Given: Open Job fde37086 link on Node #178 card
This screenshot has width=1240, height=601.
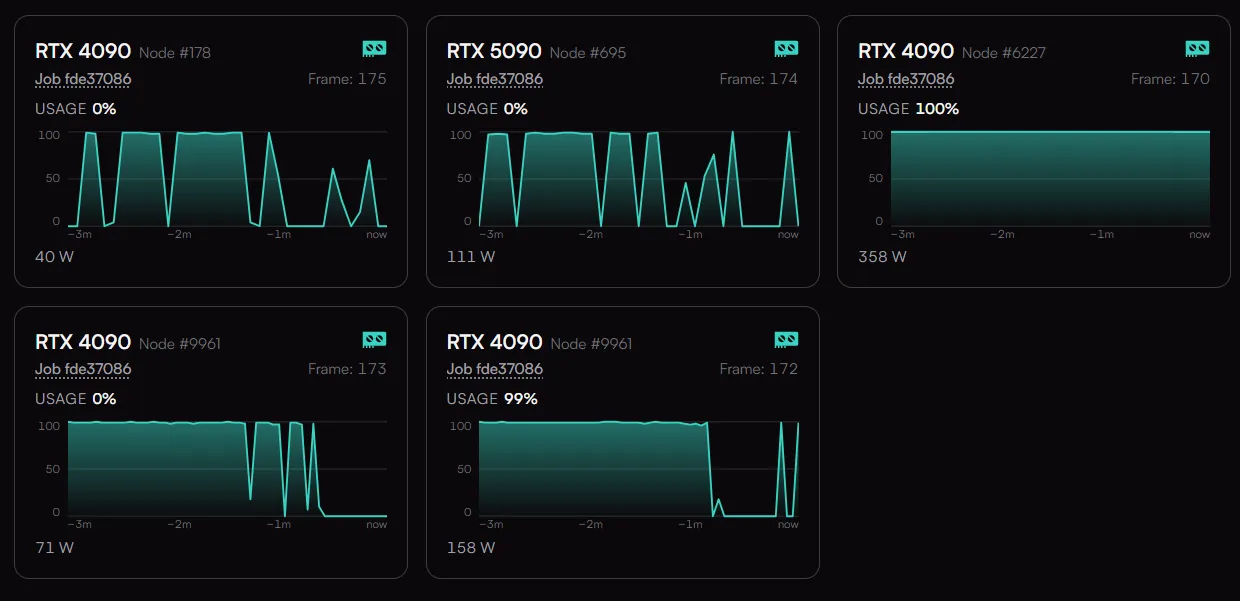Looking at the screenshot, I should (x=83, y=79).
